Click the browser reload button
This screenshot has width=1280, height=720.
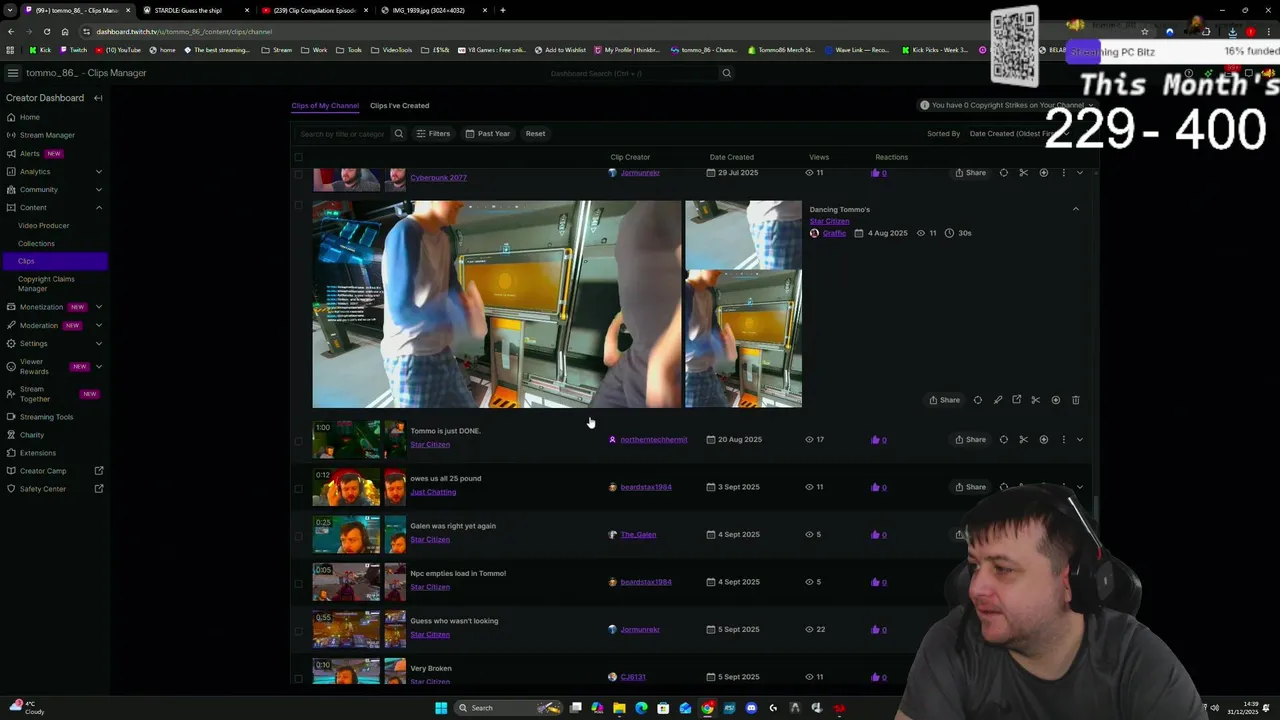[x=46, y=31]
